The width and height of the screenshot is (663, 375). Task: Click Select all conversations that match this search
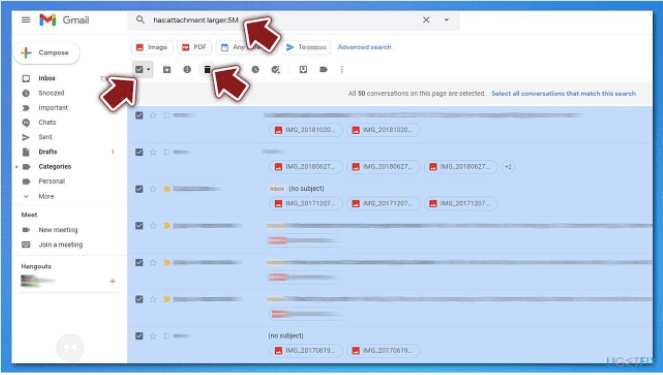563,93
